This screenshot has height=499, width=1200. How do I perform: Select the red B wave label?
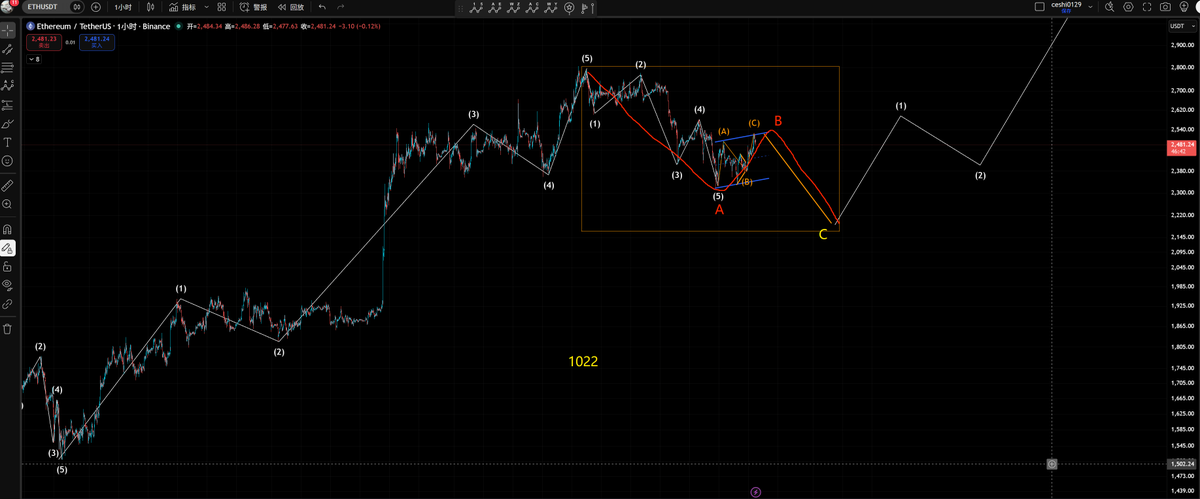coord(778,121)
